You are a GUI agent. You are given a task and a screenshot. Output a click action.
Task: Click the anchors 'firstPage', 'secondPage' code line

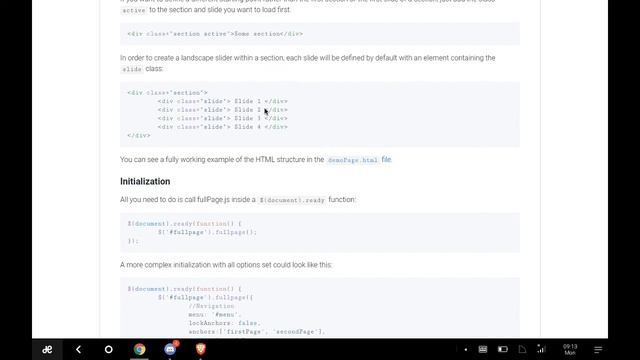pos(257,332)
